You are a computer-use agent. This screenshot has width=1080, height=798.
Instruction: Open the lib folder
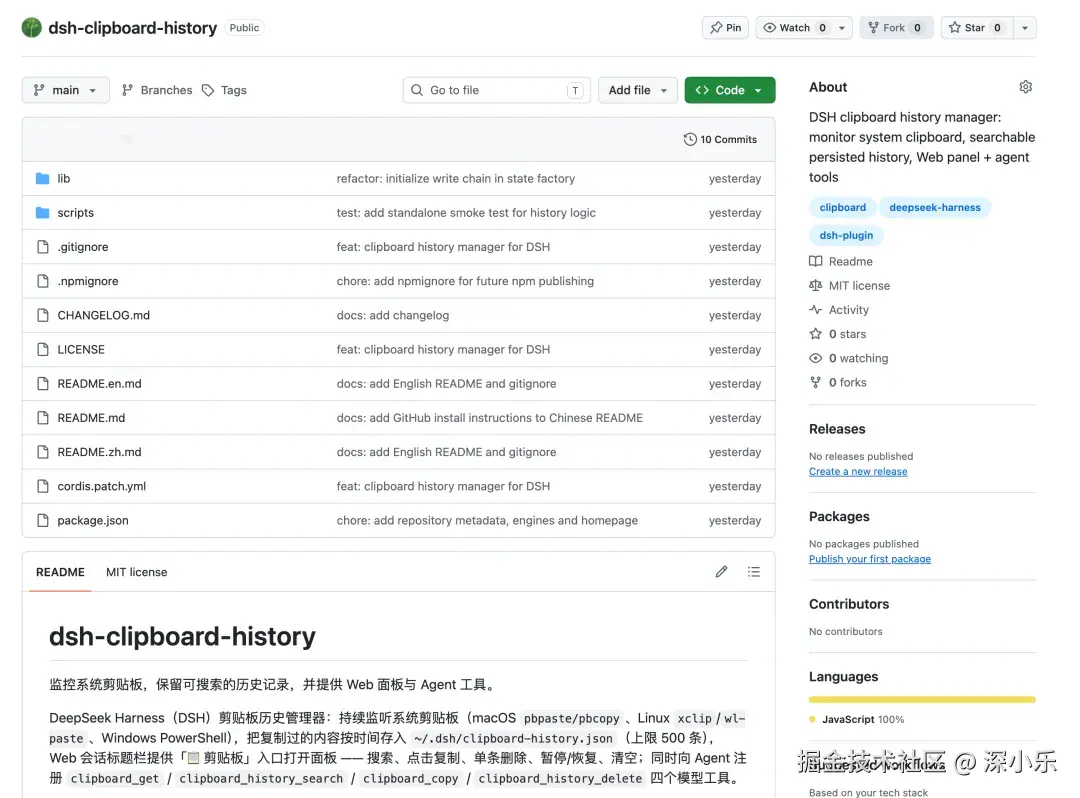click(x=63, y=178)
